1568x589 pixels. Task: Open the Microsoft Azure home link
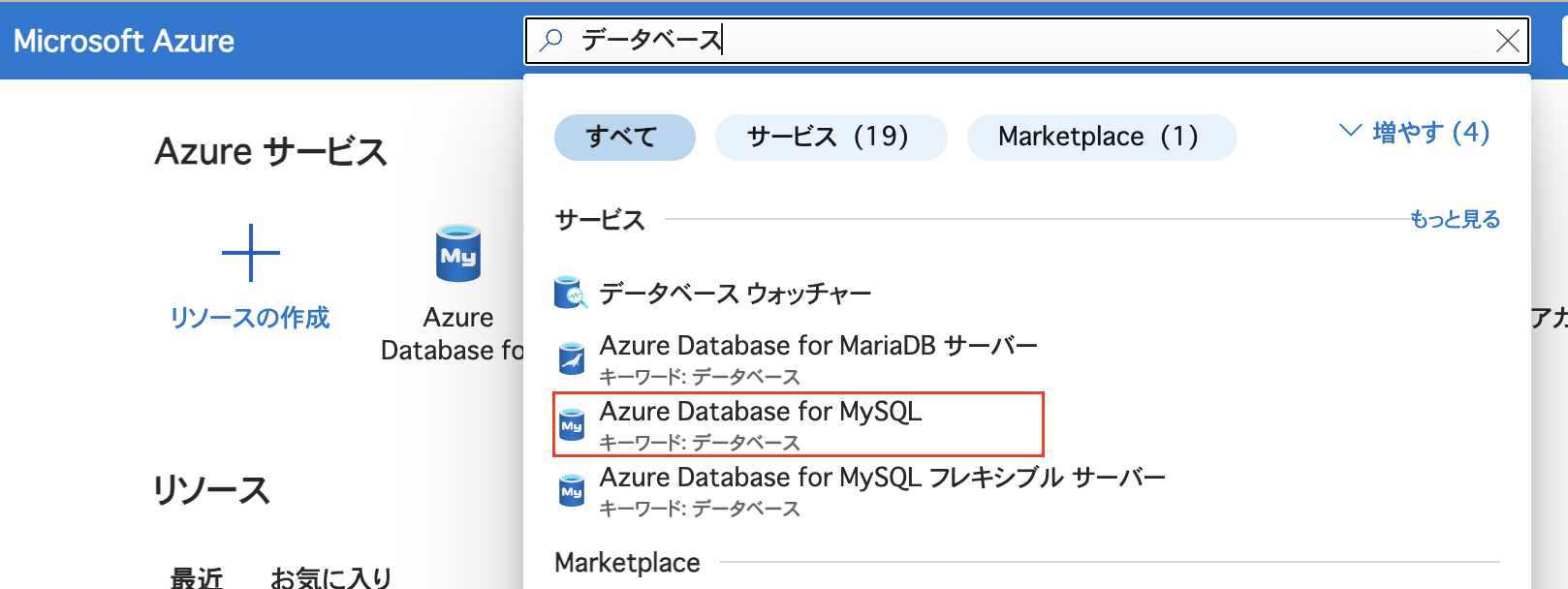pyautogui.click(x=124, y=41)
